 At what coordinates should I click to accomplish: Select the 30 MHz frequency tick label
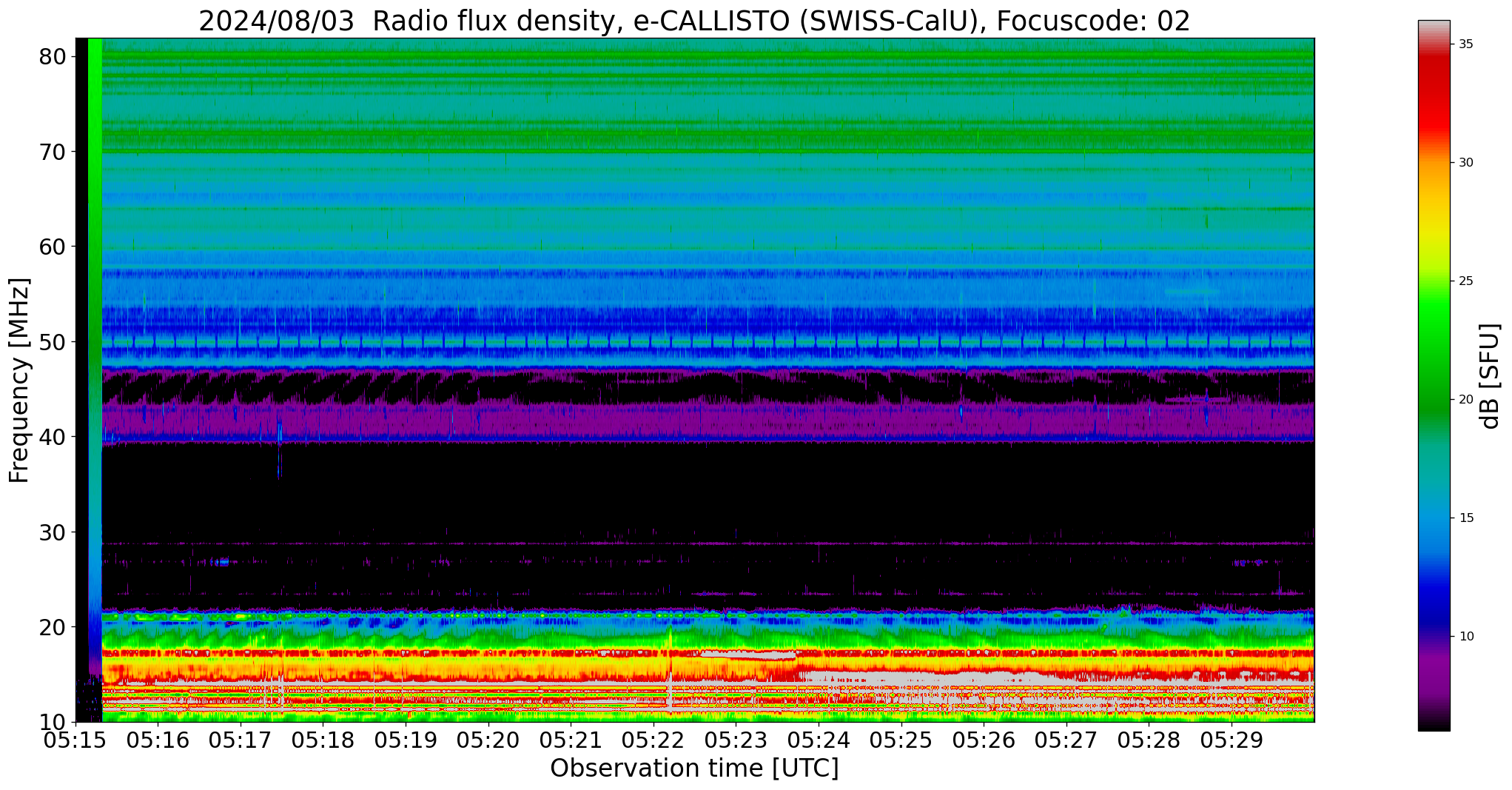pyautogui.click(x=53, y=532)
